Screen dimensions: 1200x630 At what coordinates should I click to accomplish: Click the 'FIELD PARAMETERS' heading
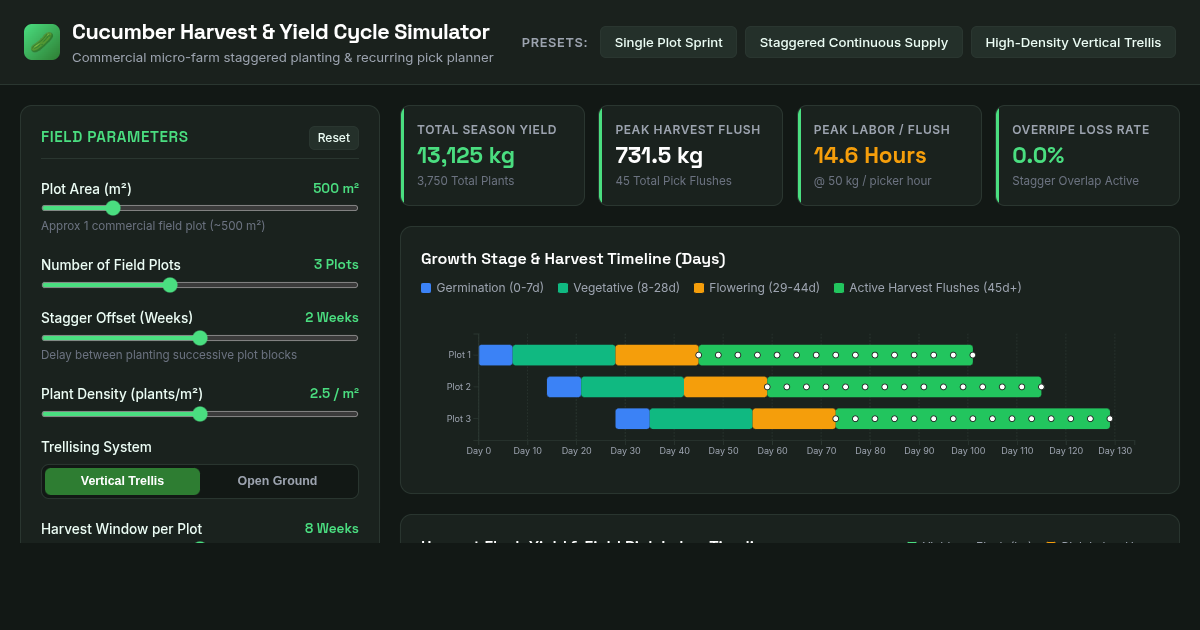coord(114,137)
